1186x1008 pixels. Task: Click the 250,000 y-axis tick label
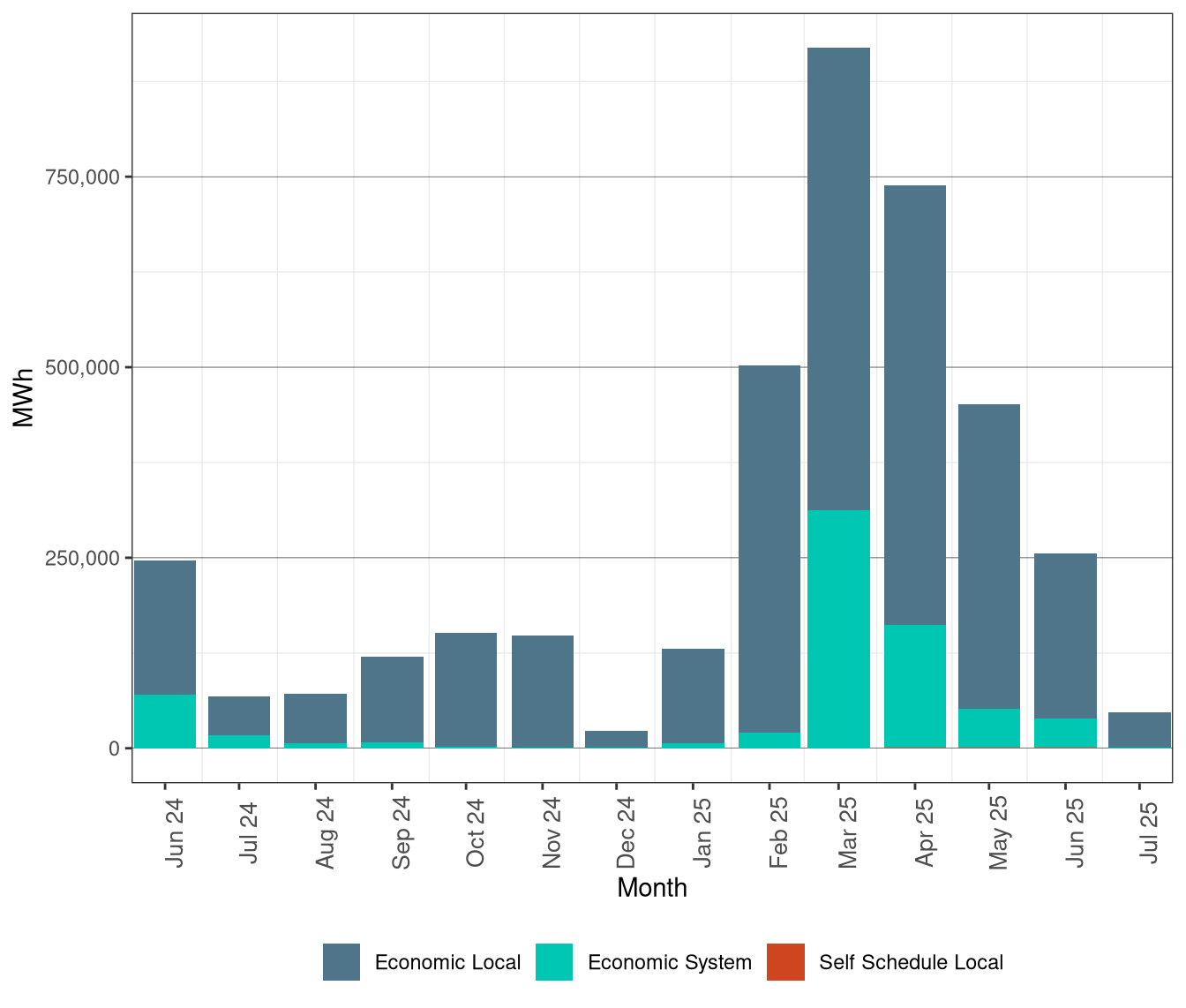point(82,559)
